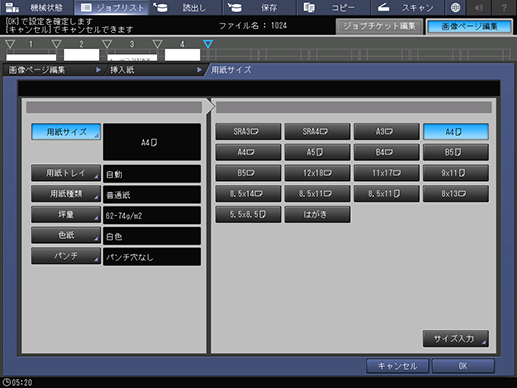Choose B4 landscape paper size
Image resolution: width=517 pixels, height=388 pixels.
[387, 152]
